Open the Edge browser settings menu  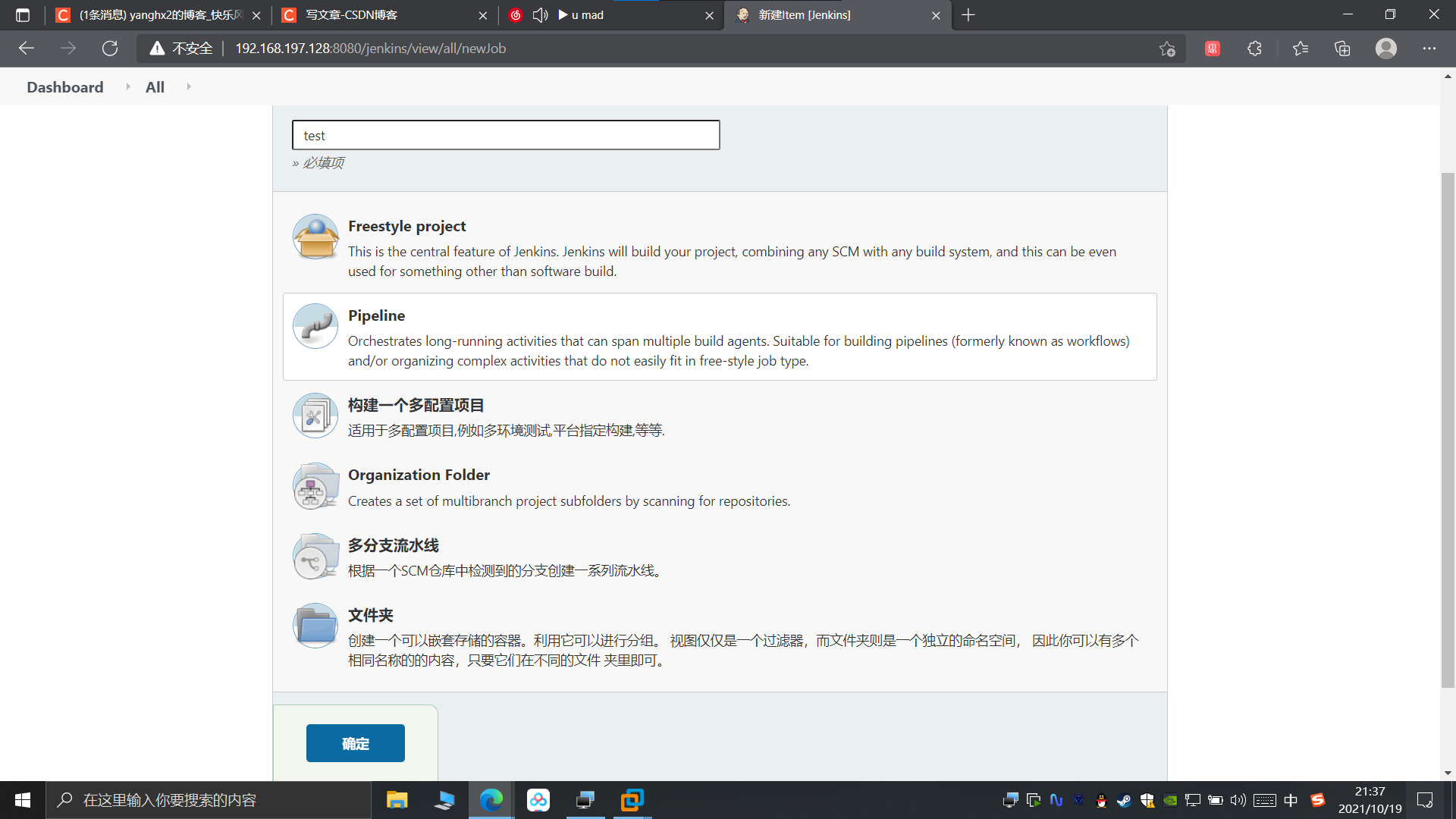click(1429, 48)
